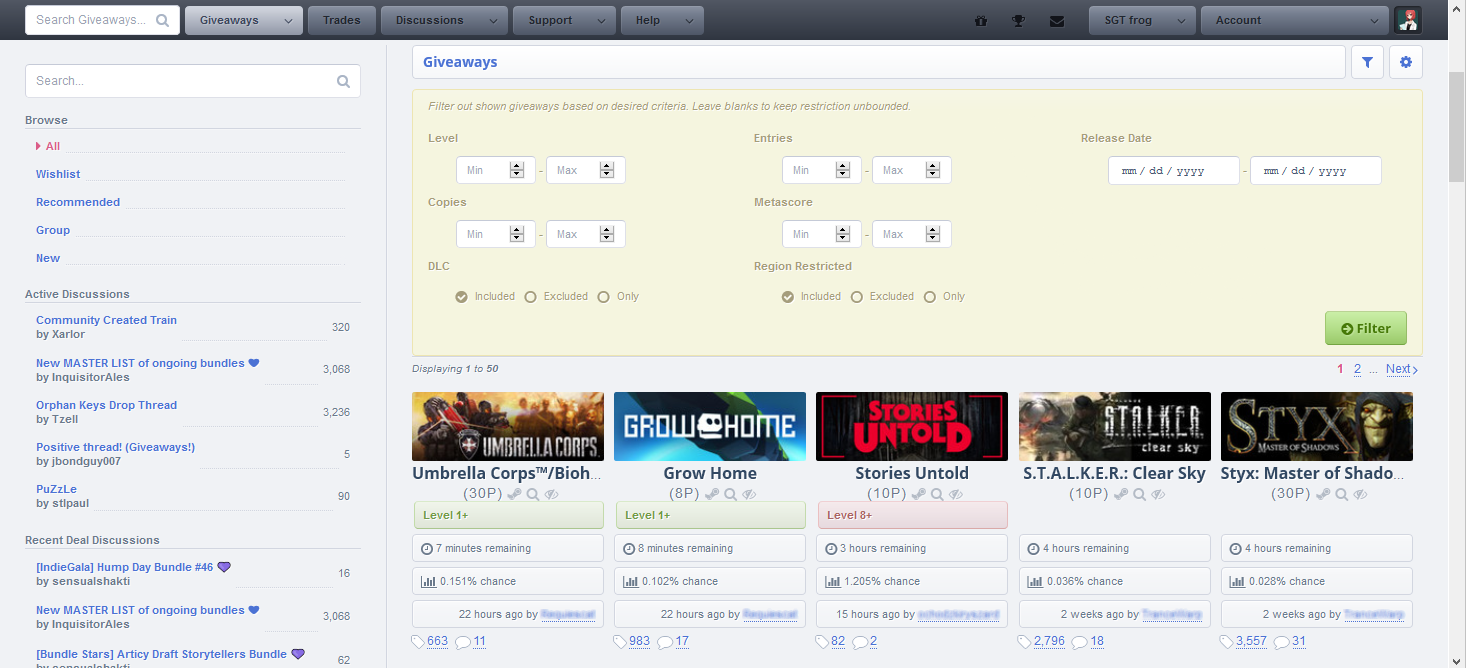Image resolution: width=1467 pixels, height=668 pixels.
Task: Select Group in the Browse sidebar
Action: (53, 230)
